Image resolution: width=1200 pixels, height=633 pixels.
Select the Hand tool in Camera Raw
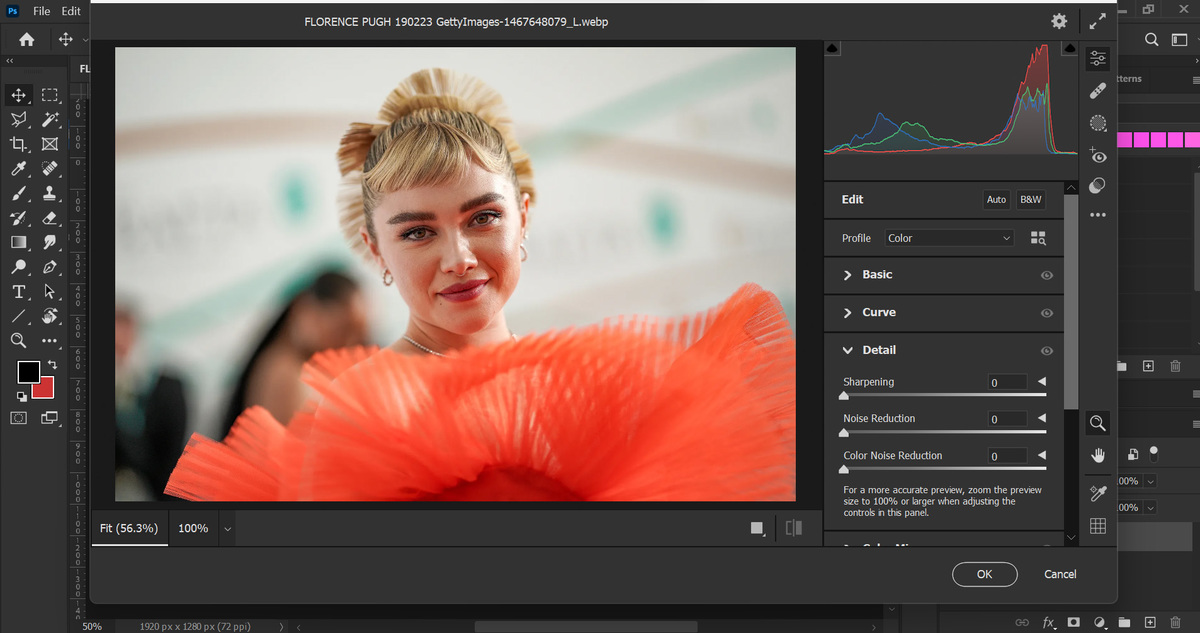point(1098,456)
